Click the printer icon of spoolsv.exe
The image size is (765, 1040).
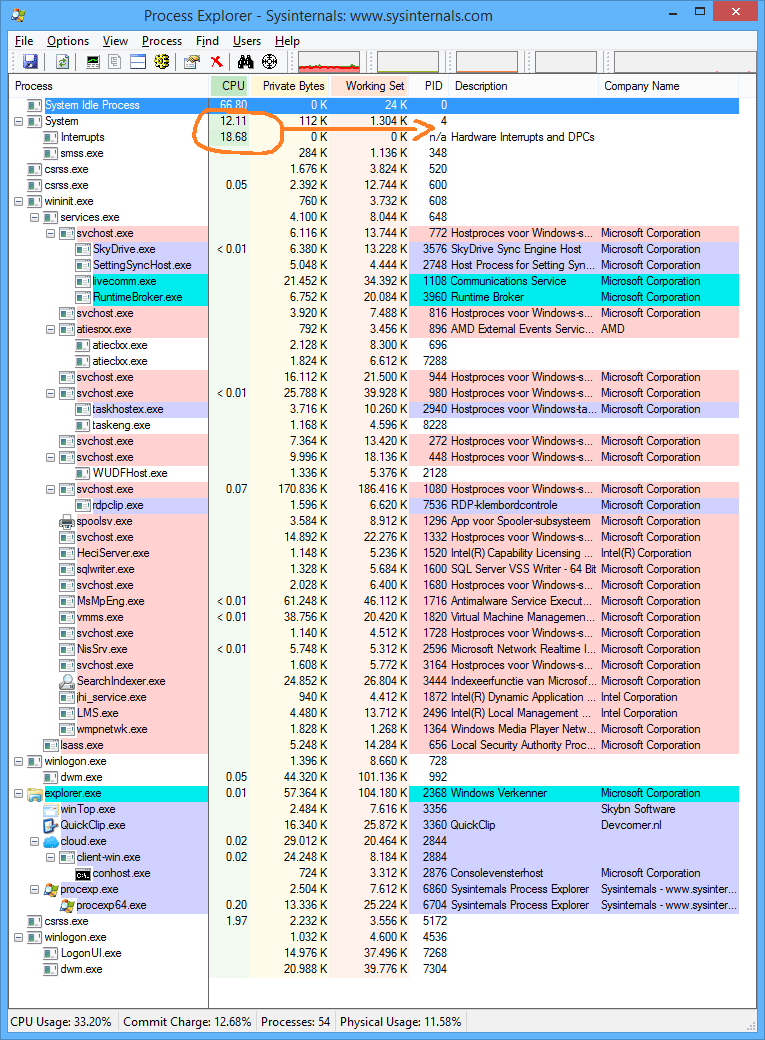click(x=66, y=521)
